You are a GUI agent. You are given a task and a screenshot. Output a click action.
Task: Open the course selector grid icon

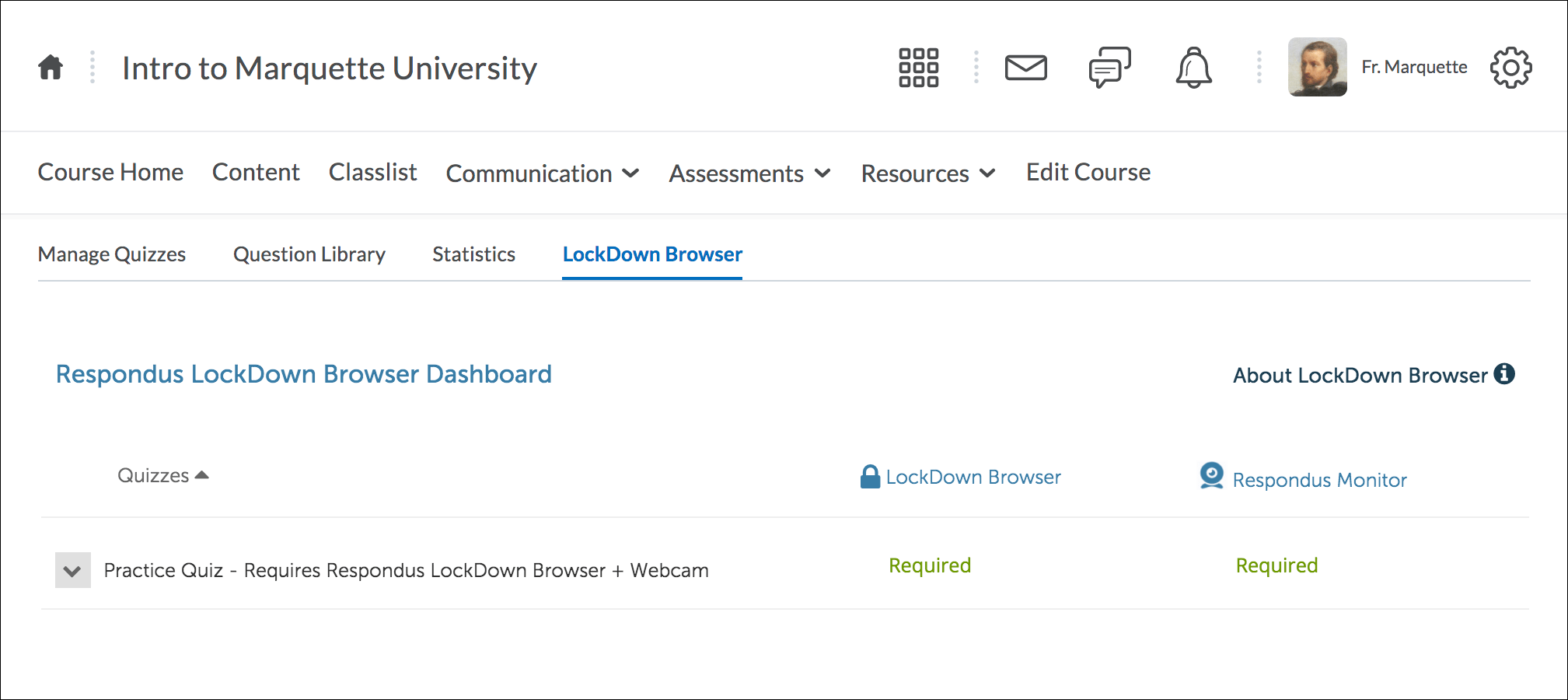918,68
